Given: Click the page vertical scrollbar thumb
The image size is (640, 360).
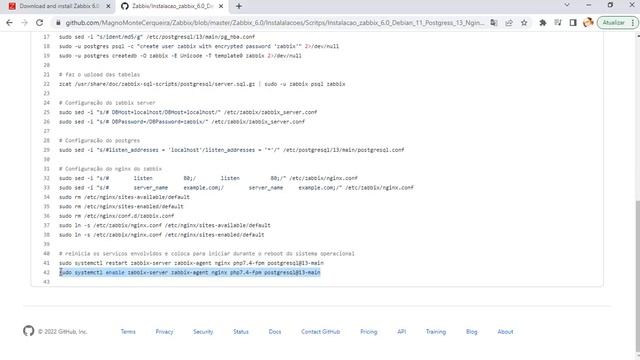Looking at the screenshot, I should 638,276.
